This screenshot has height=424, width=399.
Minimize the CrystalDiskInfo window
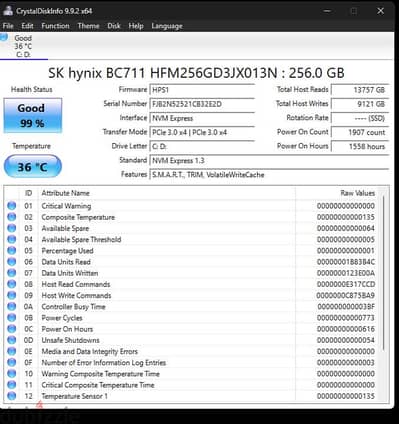pyautogui.click(x=327, y=11)
